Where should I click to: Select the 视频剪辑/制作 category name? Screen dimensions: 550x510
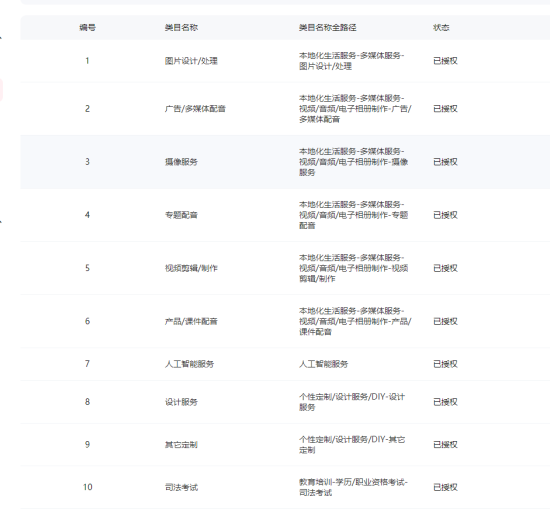click(191, 268)
